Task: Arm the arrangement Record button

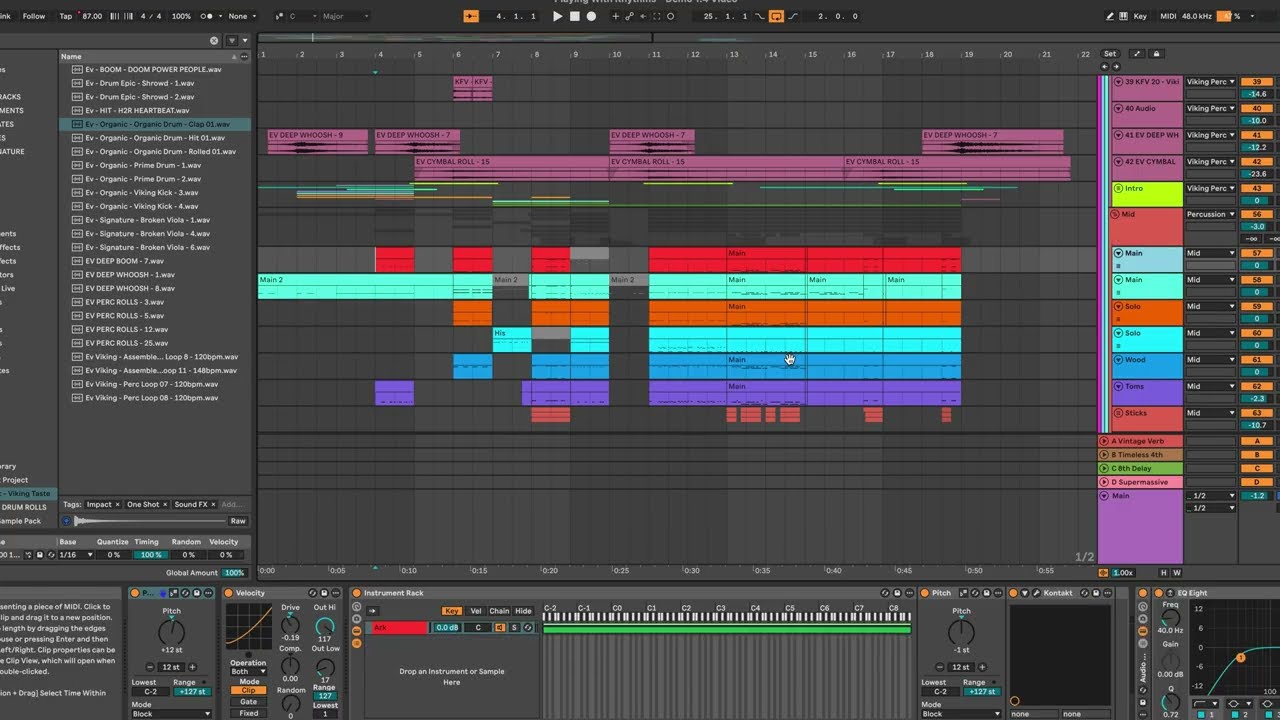Action: pos(591,16)
